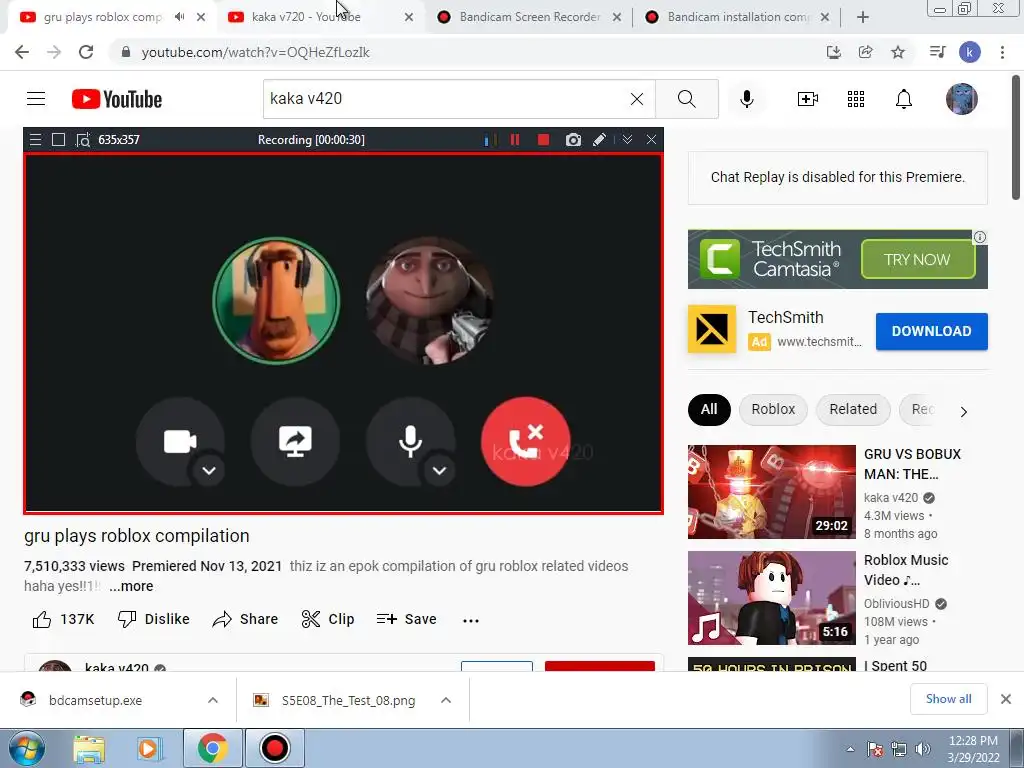Screen dimensions: 1024x768
Task: Reload the page
Action: [86, 52]
